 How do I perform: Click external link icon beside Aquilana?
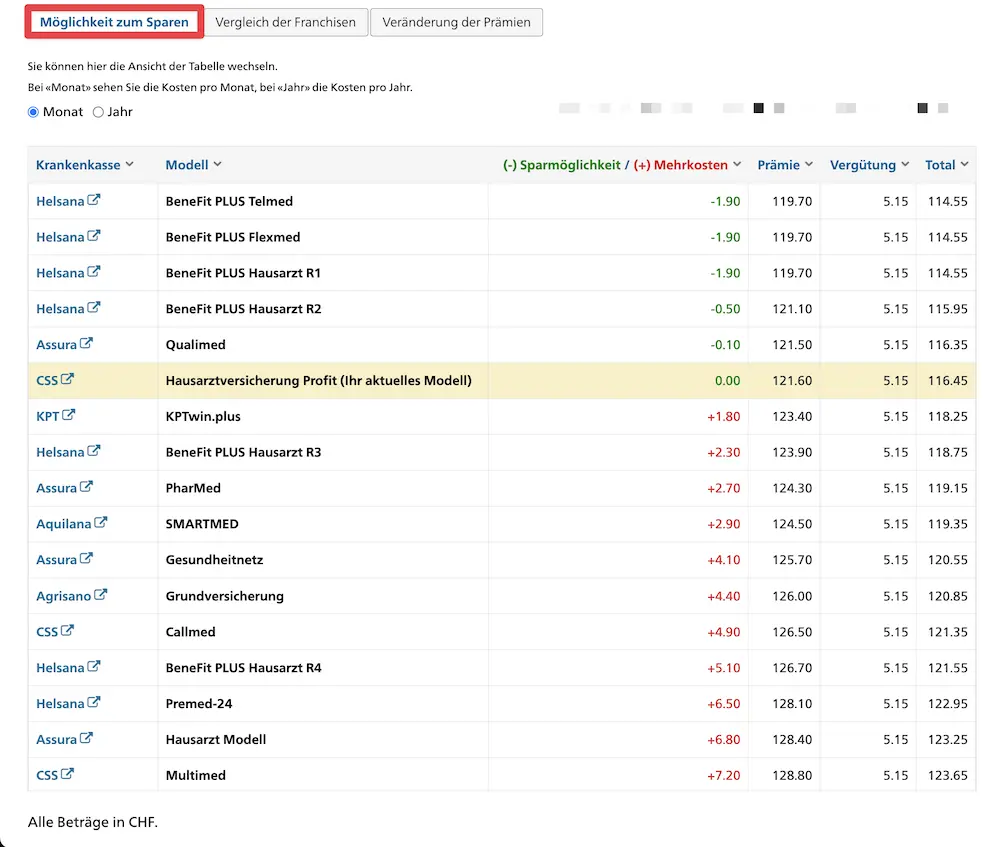[101, 522]
